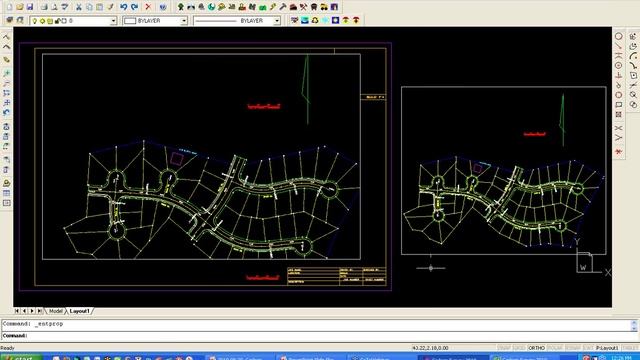Click the red X delete icon
The height and width of the screenshot is (360, 640).
pyautogui.click(x=148, y=7)
